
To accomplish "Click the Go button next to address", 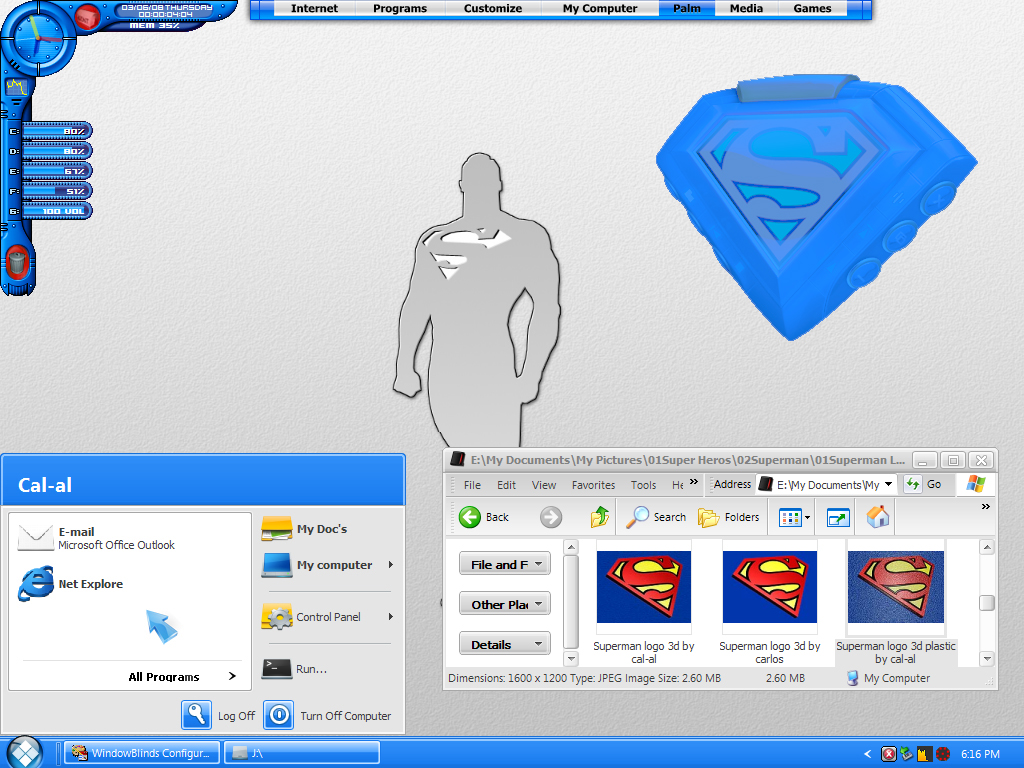I will [x=924, y=485].
